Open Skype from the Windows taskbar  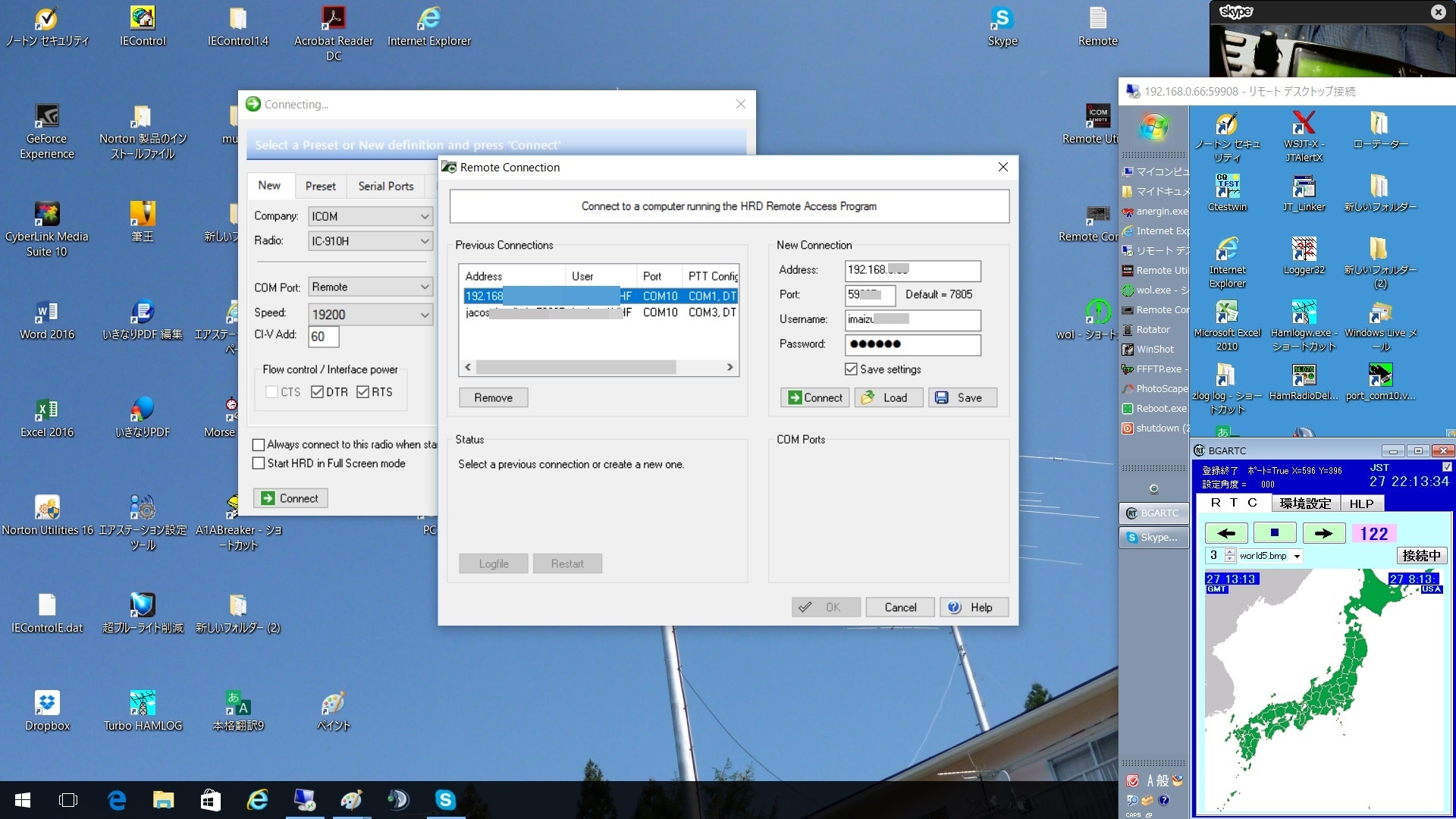point(445,799)
